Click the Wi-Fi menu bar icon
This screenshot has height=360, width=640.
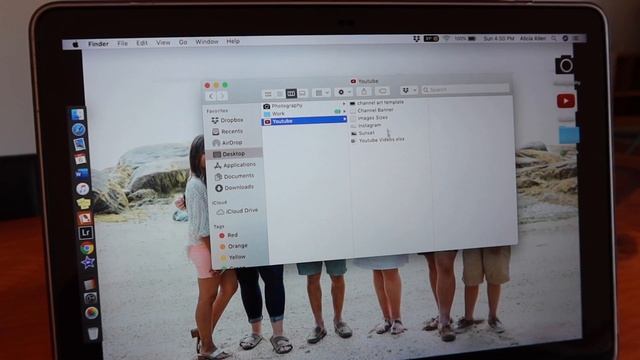446,38
